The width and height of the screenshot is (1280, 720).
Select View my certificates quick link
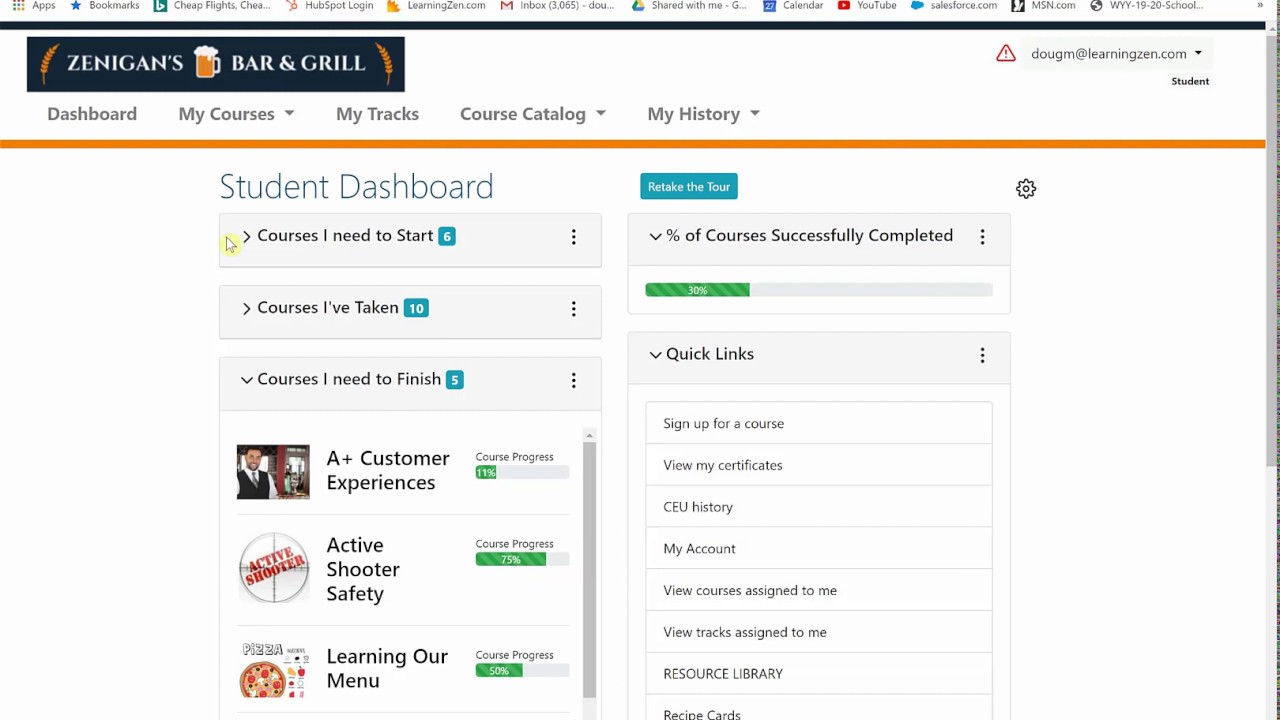(723, 465)
